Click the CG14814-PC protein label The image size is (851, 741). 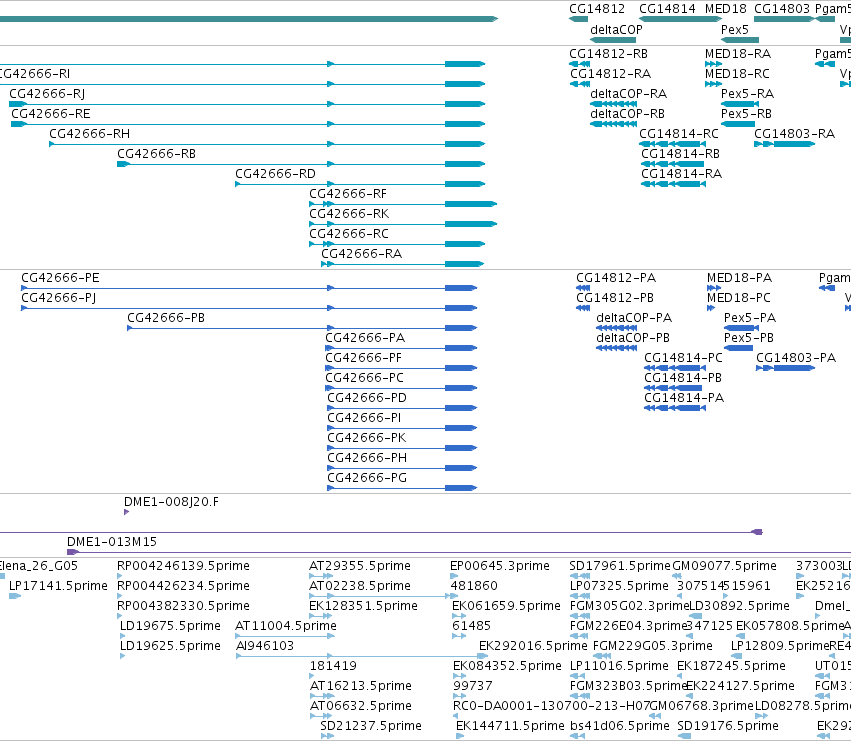pyautogui.click(x=683, y=359)
